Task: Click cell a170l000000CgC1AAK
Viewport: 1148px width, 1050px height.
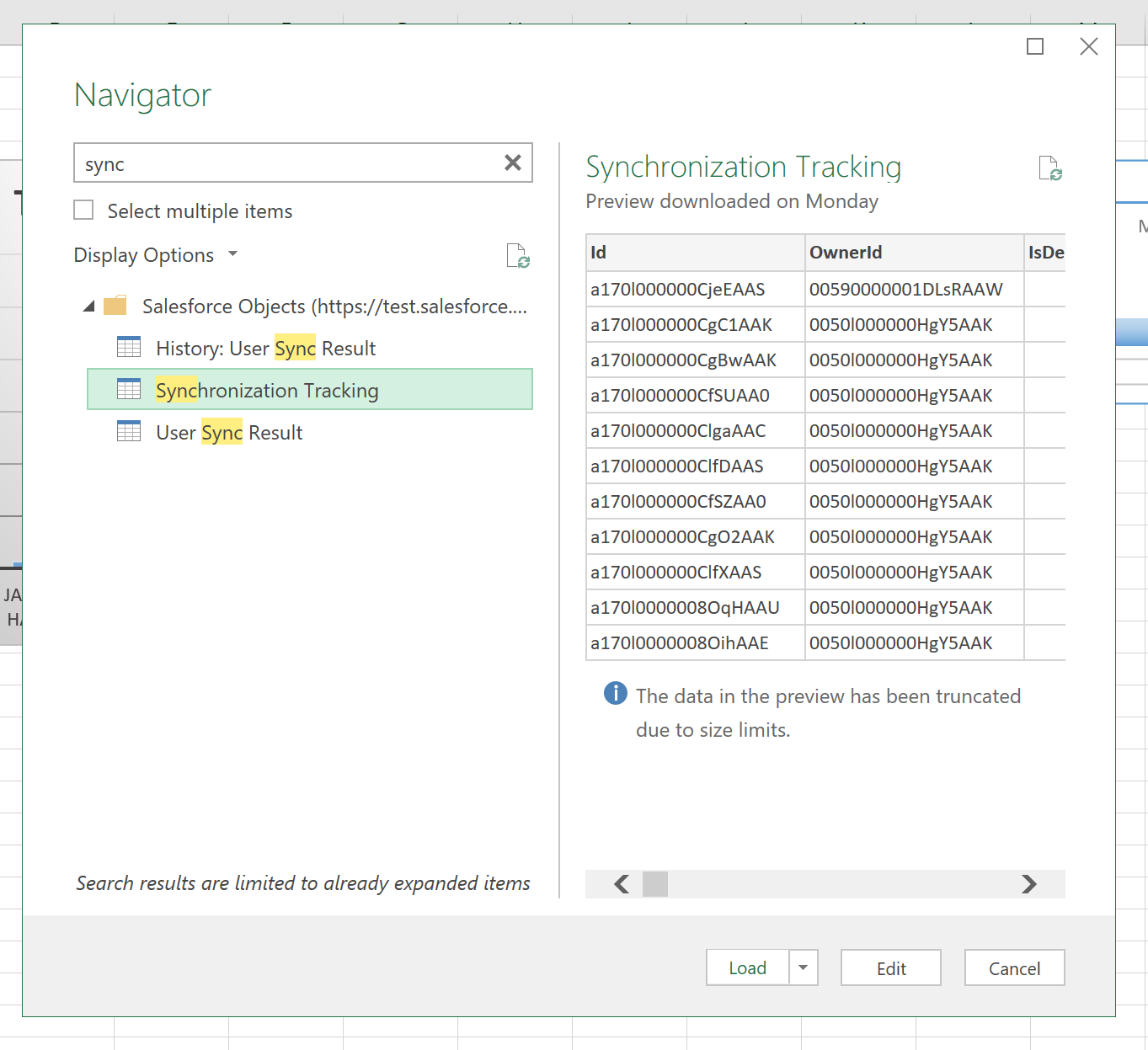Action: point(696,325)
